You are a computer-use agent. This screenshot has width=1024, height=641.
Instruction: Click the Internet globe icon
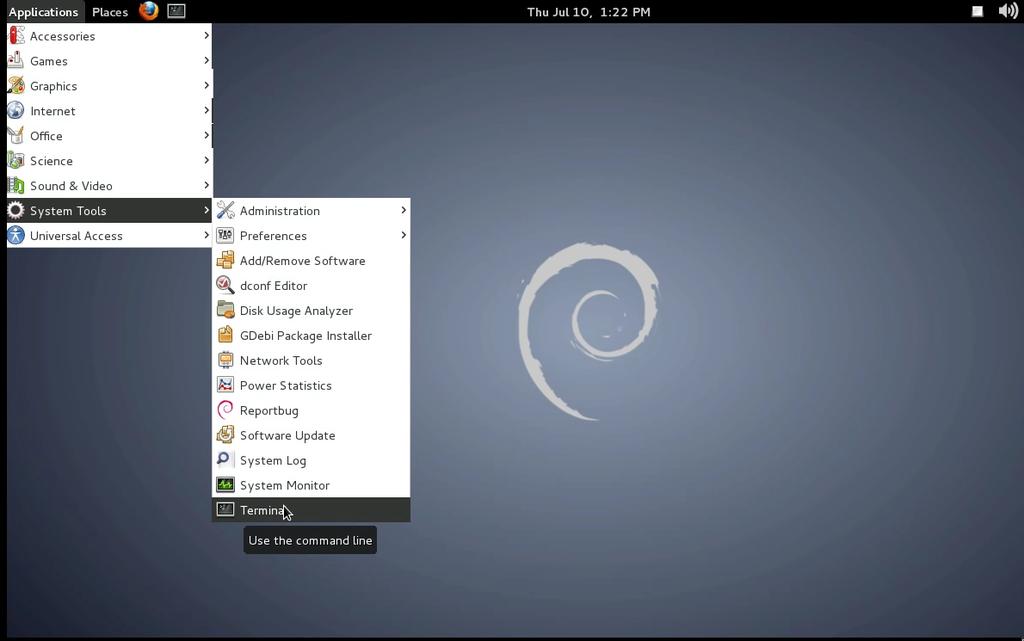pos(16,110)
